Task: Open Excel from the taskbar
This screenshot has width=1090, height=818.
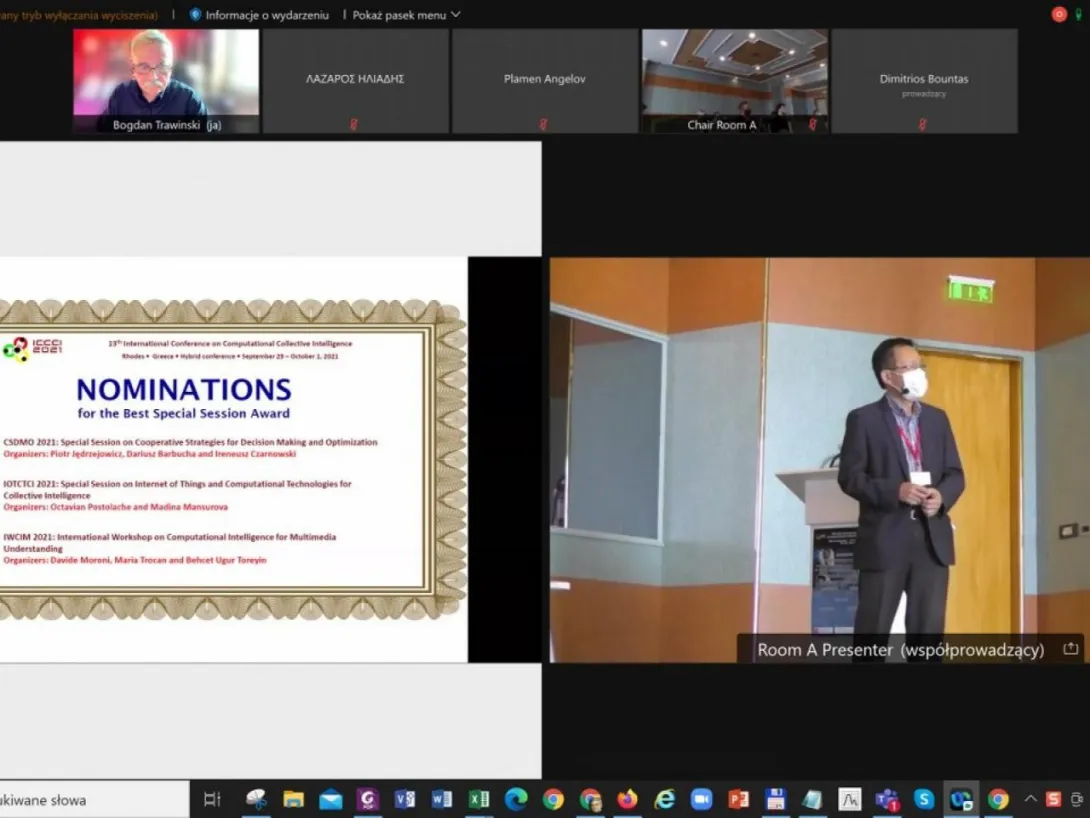Action: (x=479, y=799)
